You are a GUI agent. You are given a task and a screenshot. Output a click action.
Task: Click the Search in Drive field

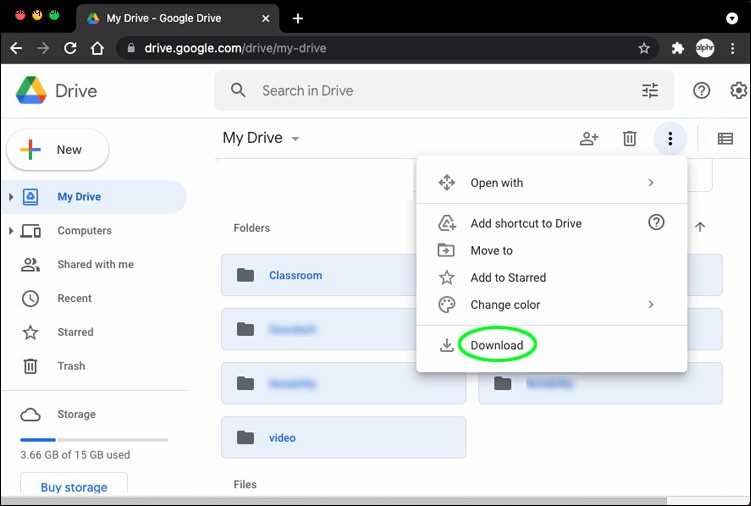tap(444, 90)
